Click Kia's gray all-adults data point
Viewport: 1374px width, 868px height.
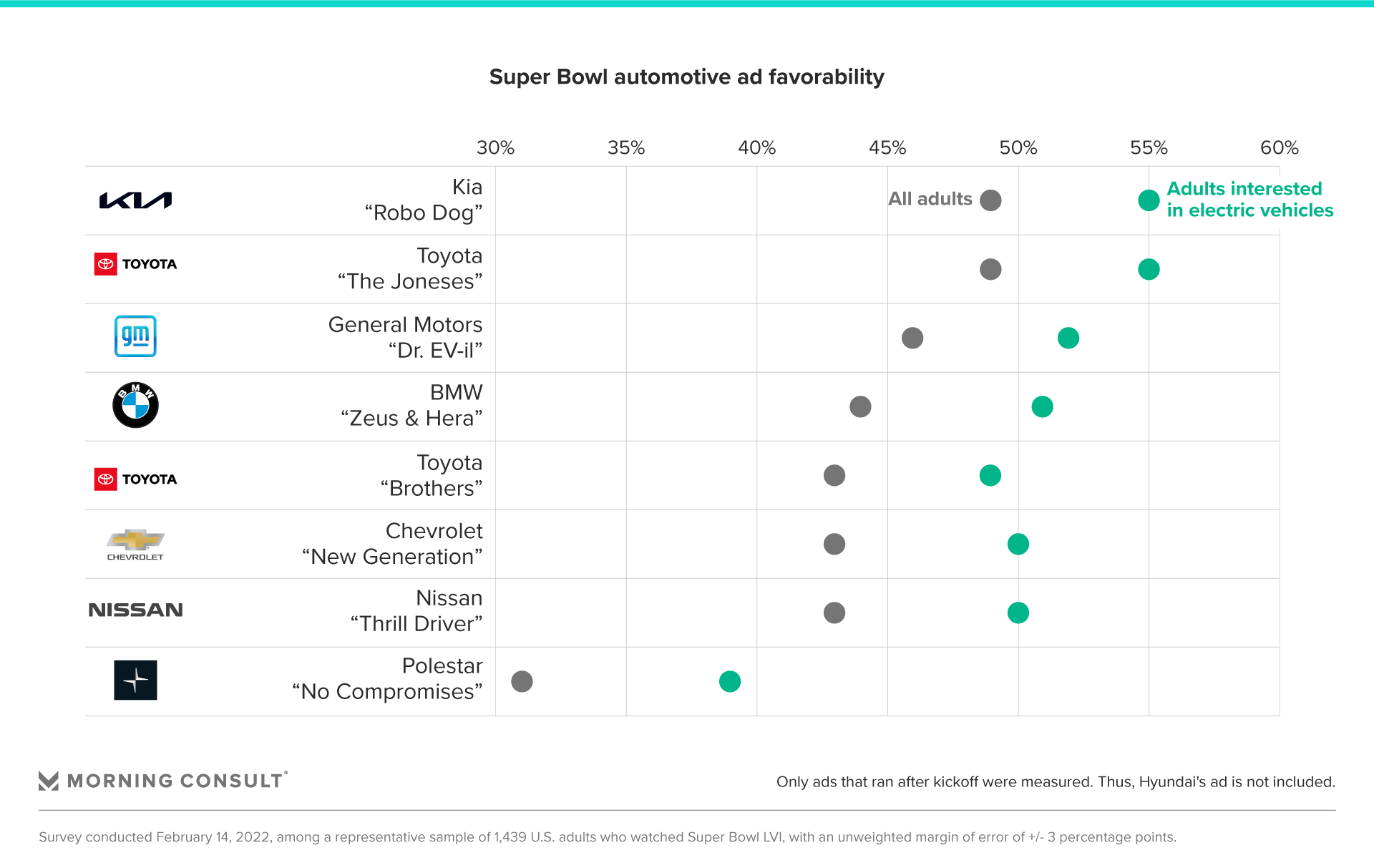[990, 200]
